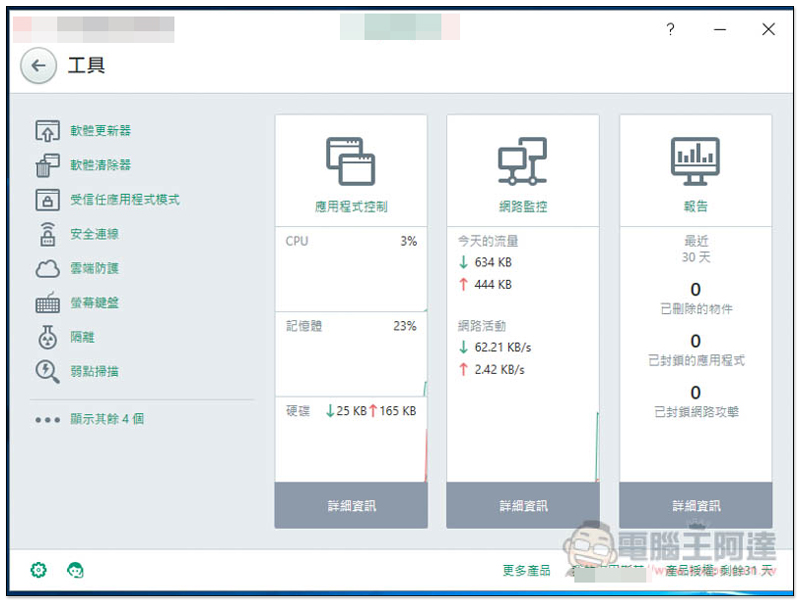Click the three dots icon beside 顯示其餘 4 個
The image size is (800, 603).
click(47, 420)
